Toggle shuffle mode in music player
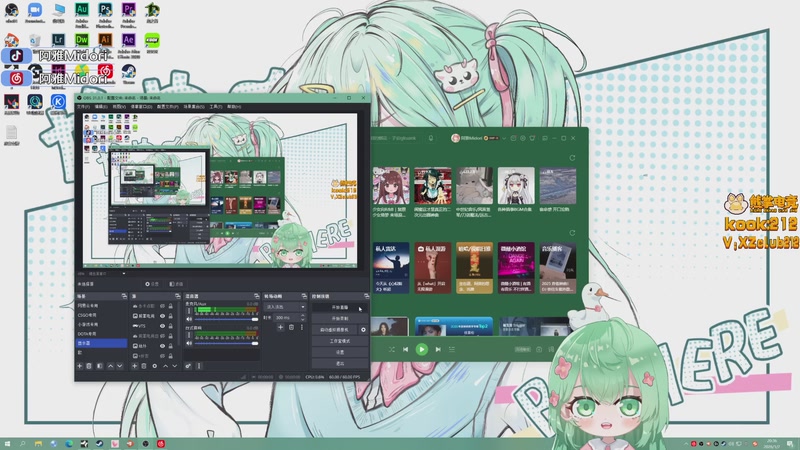800x450 pixels. point(391,349)
